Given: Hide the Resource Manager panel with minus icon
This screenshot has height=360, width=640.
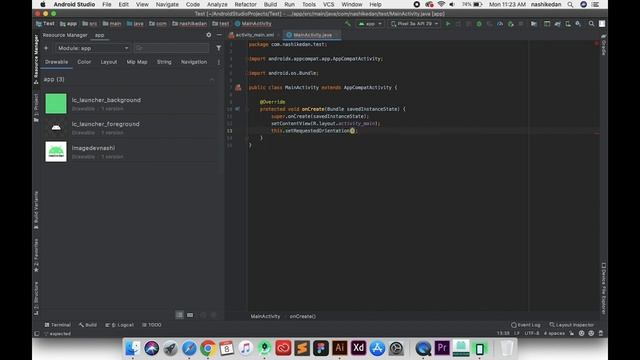Looking at the screenshot, I should click(219, 35).
